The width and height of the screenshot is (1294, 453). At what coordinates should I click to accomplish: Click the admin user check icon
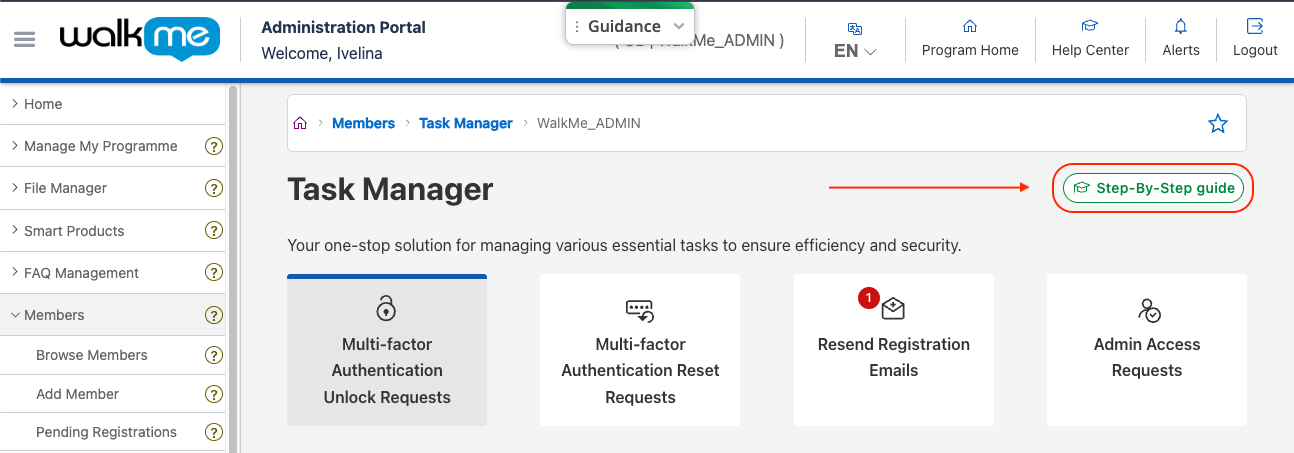[1149, 310]
